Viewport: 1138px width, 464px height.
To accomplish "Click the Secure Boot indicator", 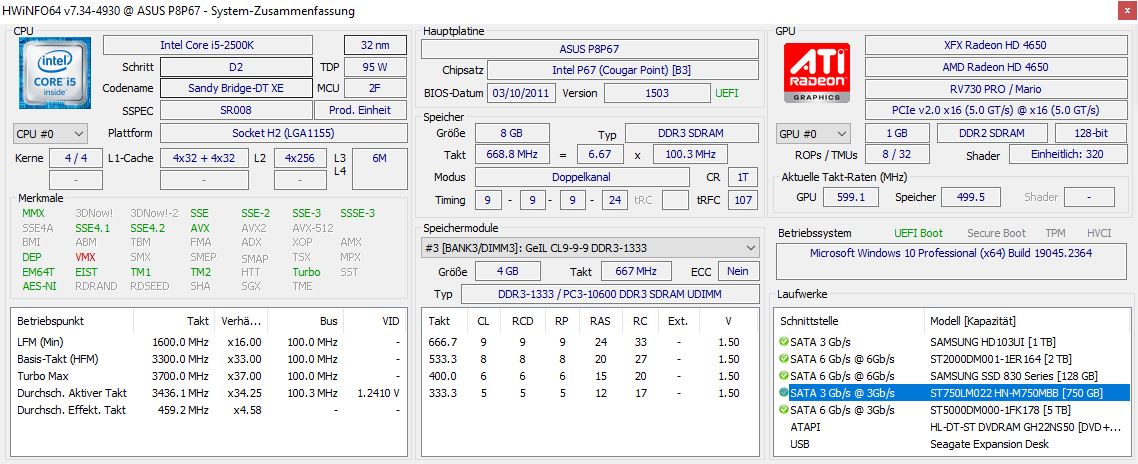I will click(996, 233).
